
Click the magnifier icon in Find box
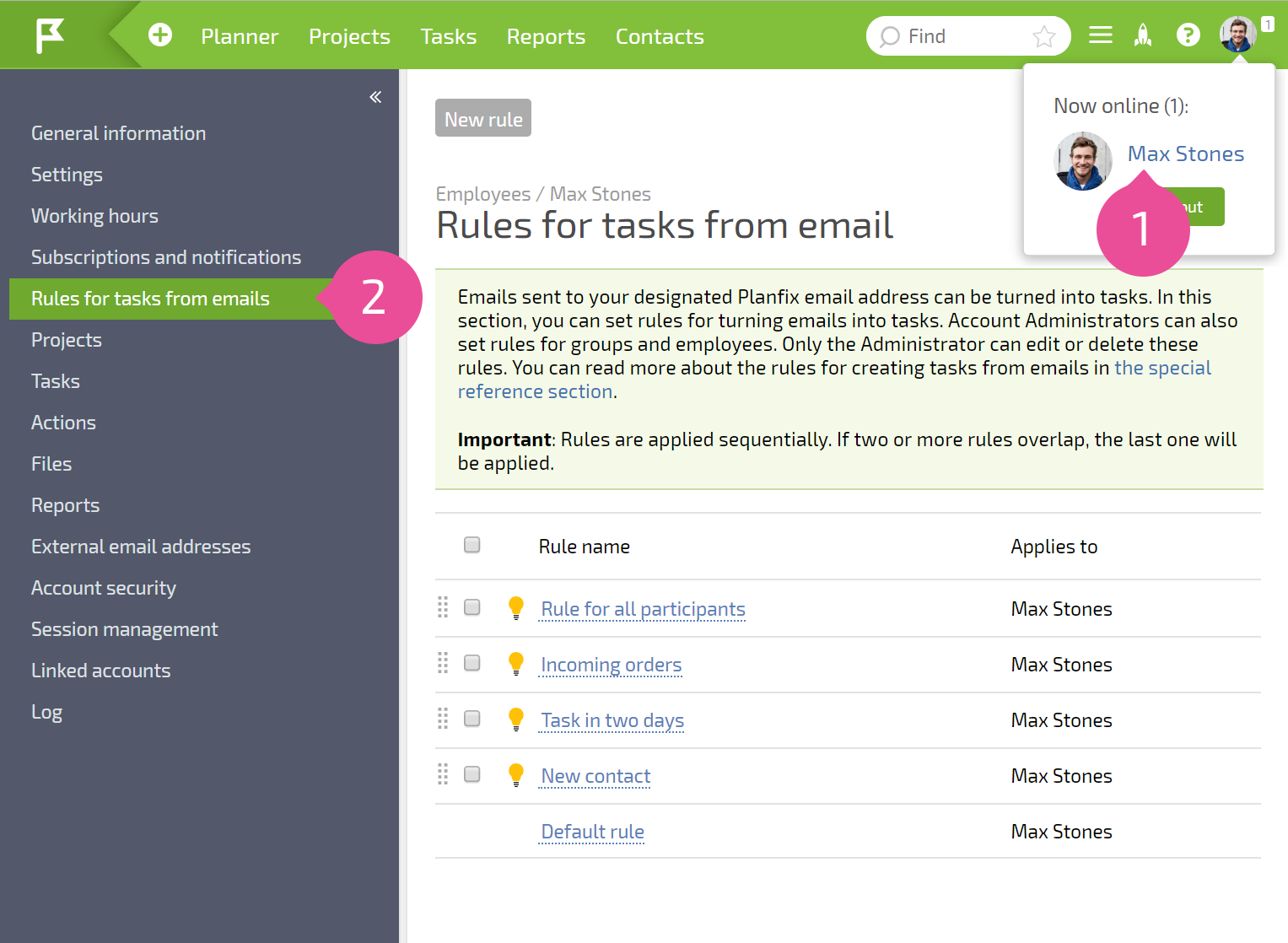[889, 36]
